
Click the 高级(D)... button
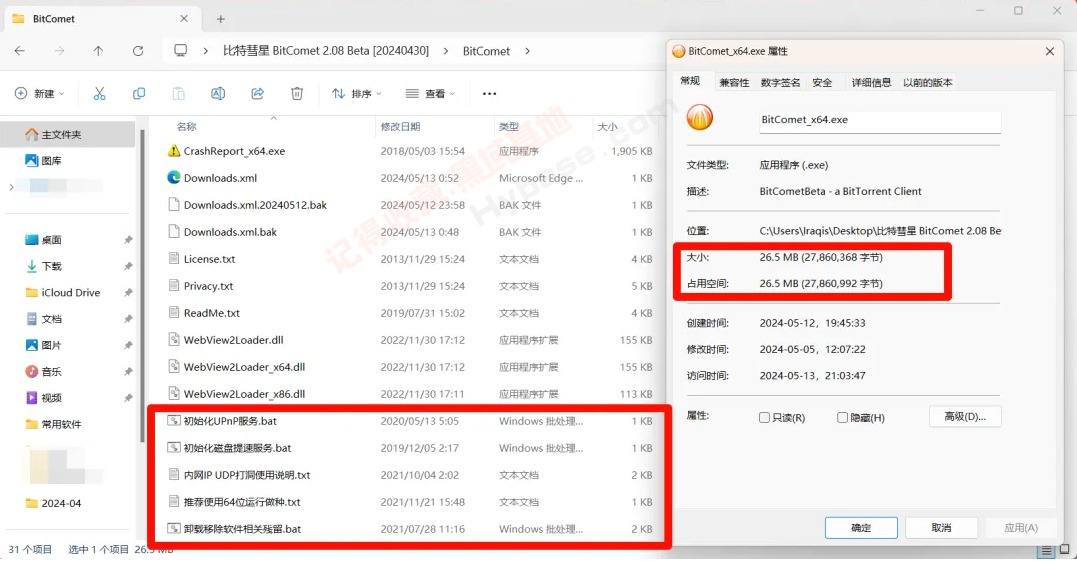pyautogui.click(x=964, y=416)
